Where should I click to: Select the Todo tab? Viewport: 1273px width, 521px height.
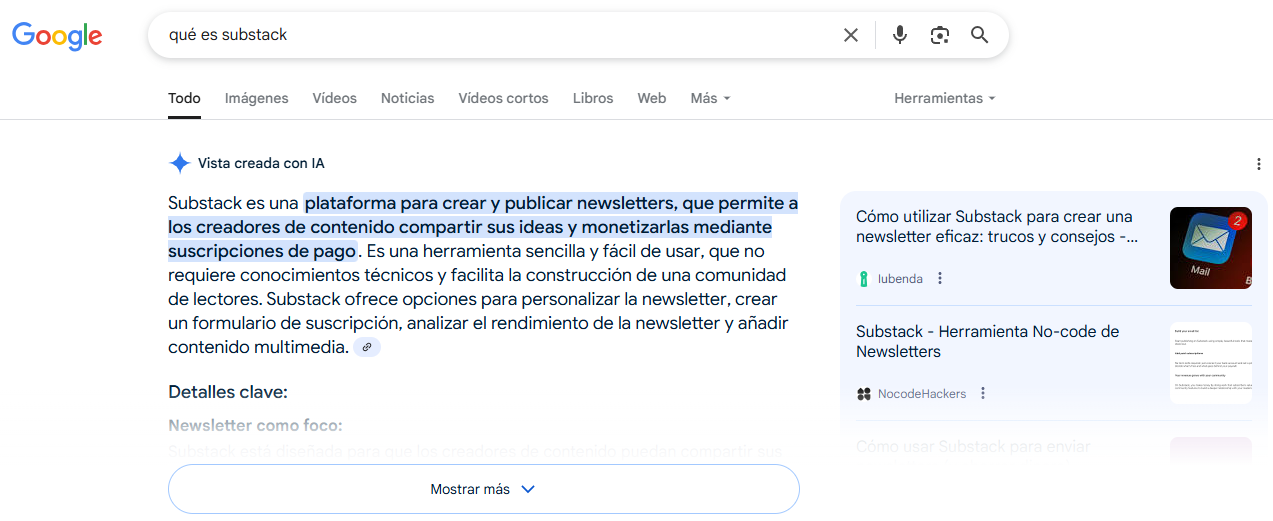(x=184, y=98)
